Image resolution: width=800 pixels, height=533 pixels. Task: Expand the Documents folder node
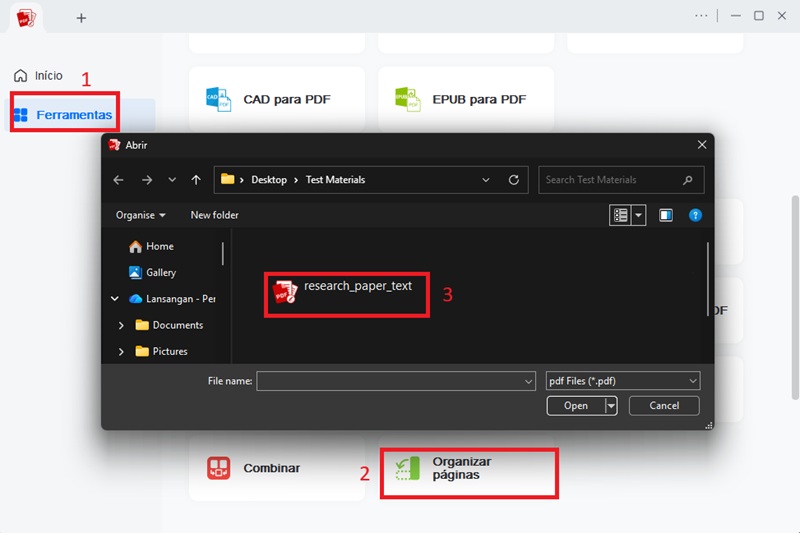pyautogui.click(x=121, y=325)
